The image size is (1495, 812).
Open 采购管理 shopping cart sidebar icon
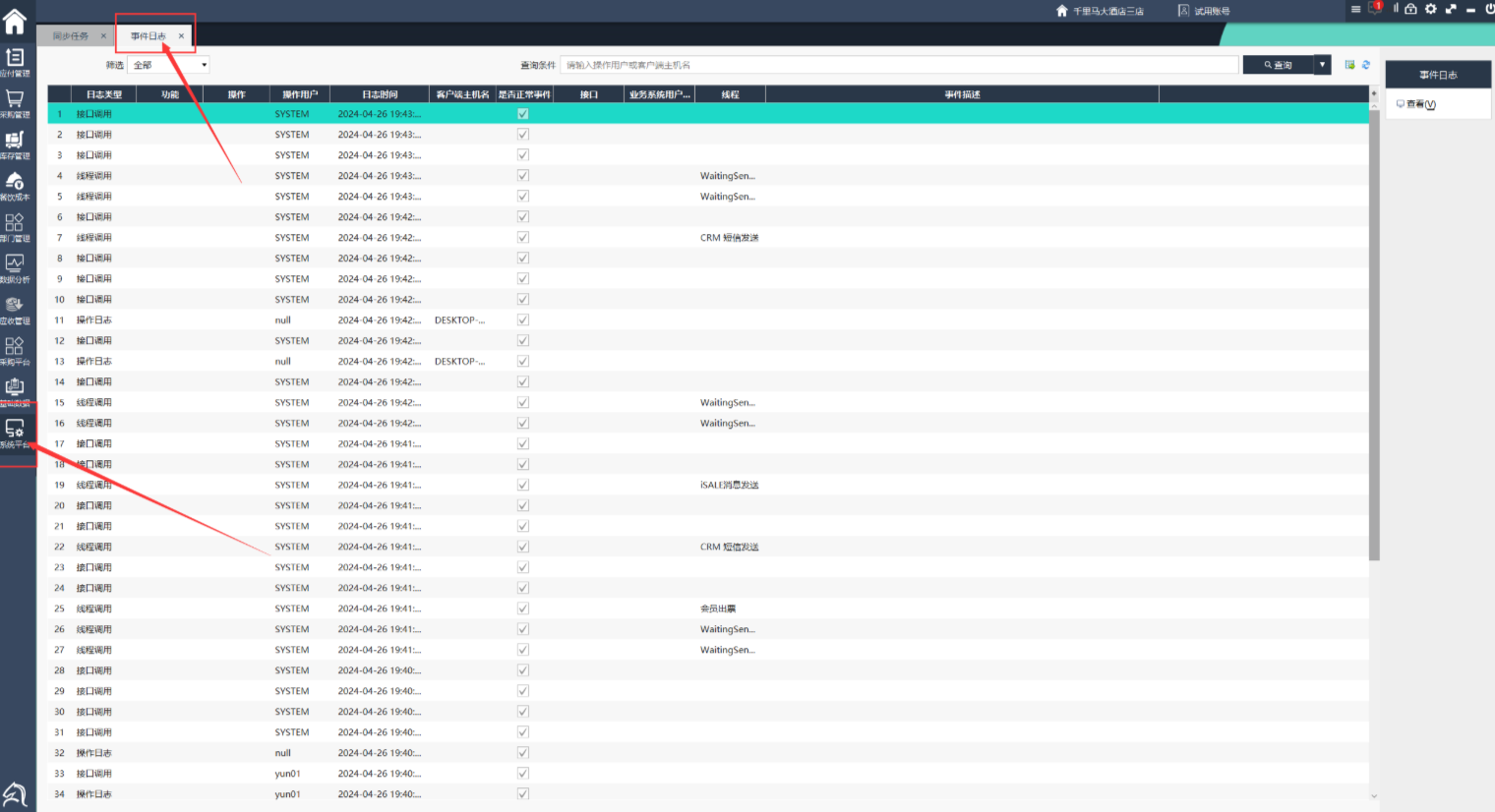[15, 101]
